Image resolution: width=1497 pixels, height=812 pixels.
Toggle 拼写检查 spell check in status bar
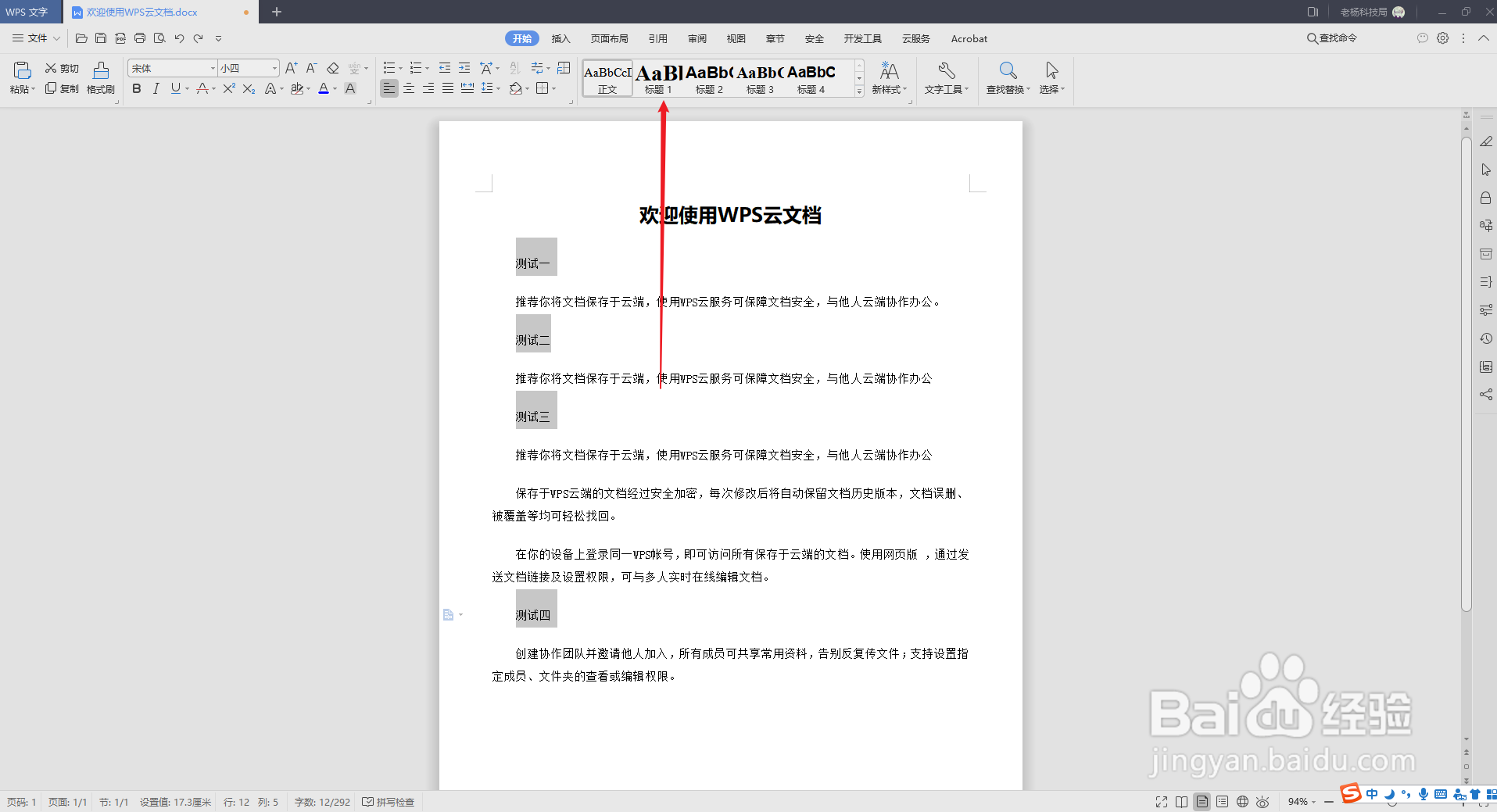(389, 802)
